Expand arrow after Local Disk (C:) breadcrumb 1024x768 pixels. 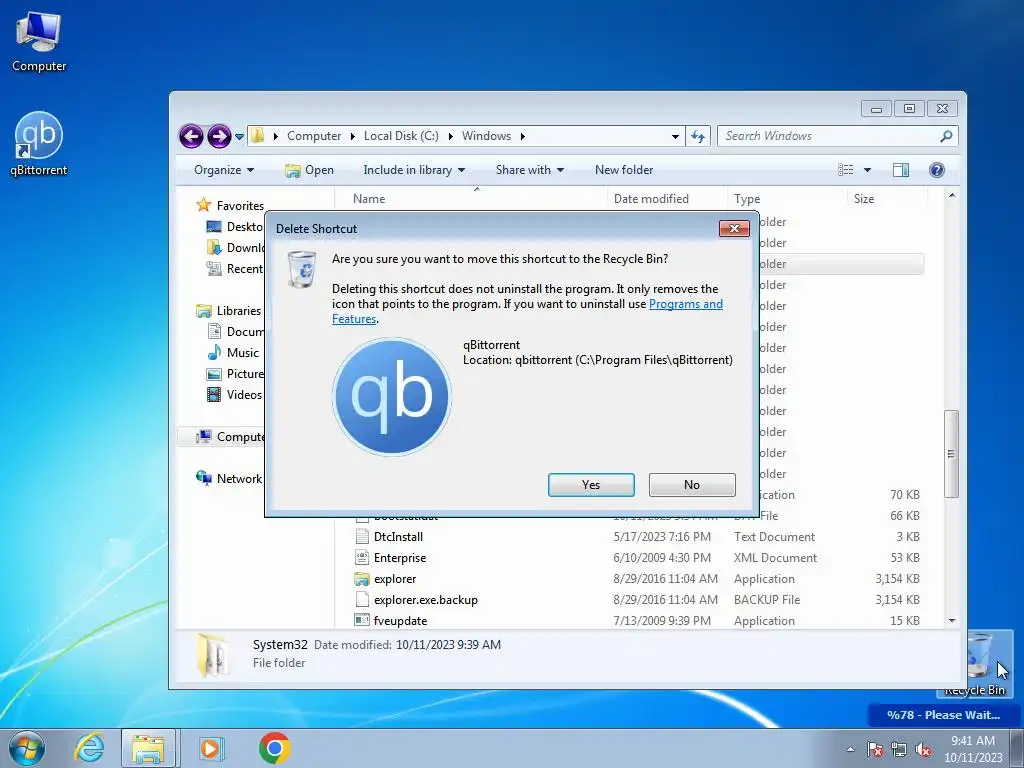451,136
